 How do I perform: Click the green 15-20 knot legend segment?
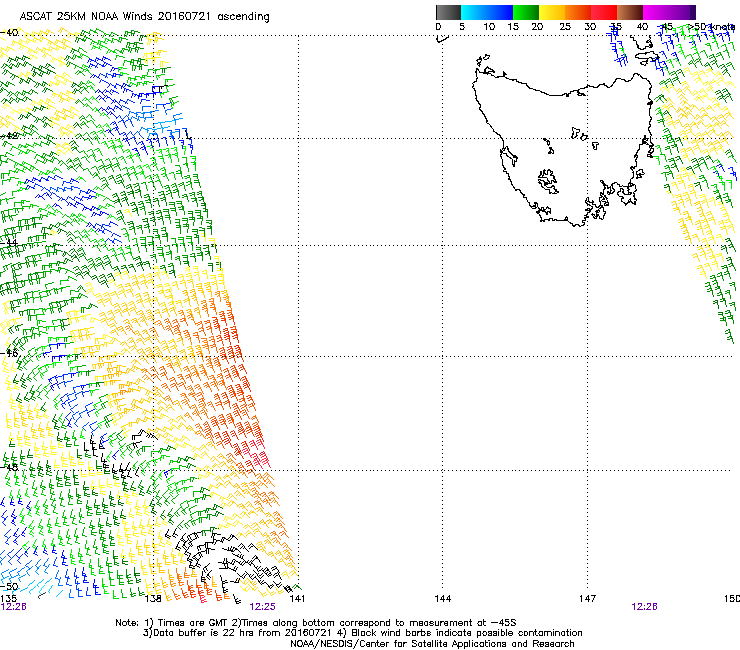pos(526,12)
